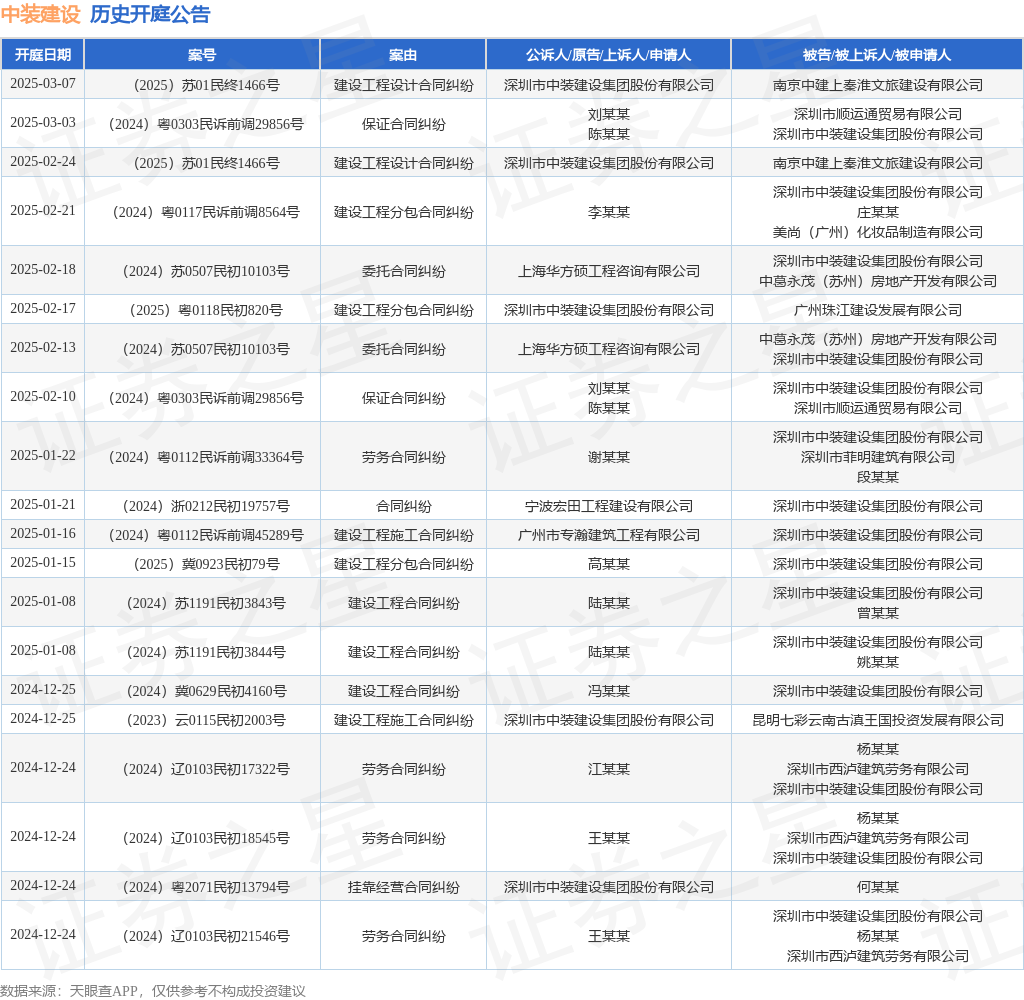The image size is (1024, 1000).
Task: Click the date cell 2025-03-03
Action: [x=42, y=123]
